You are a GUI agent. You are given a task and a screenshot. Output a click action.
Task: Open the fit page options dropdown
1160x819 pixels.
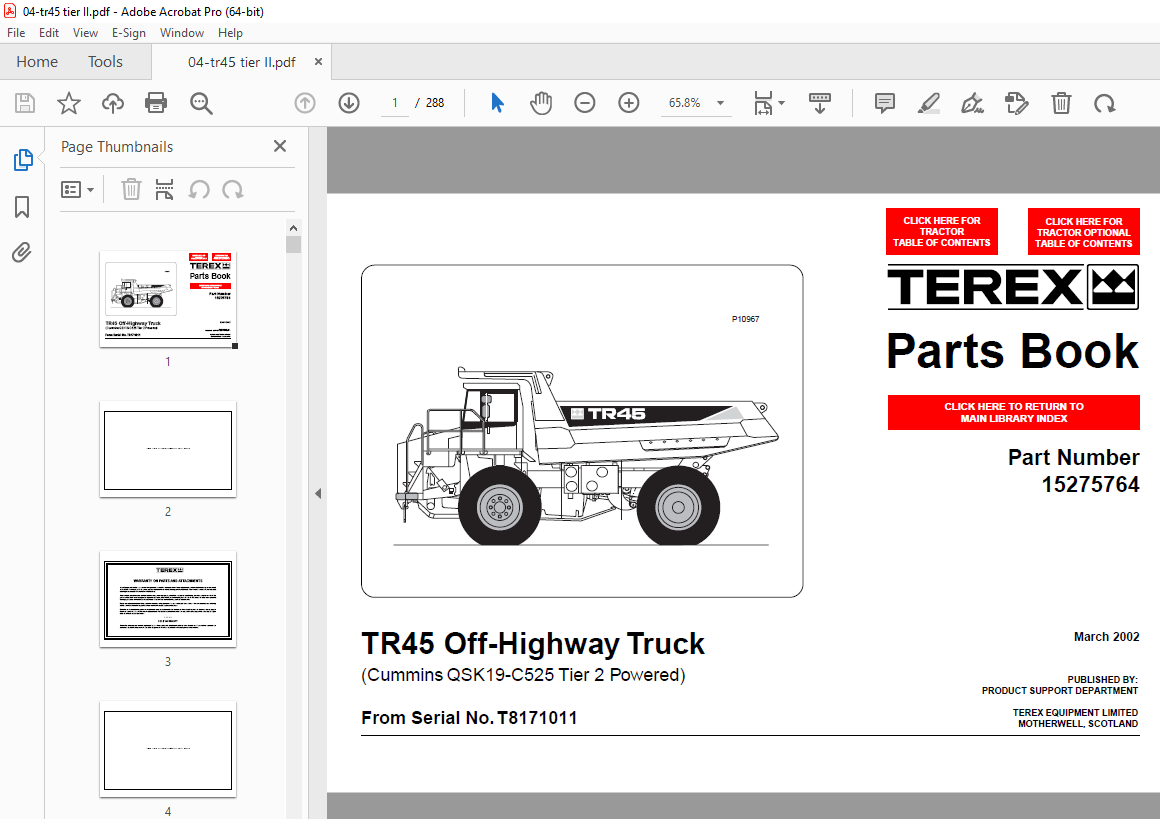[x=769, y=103]
